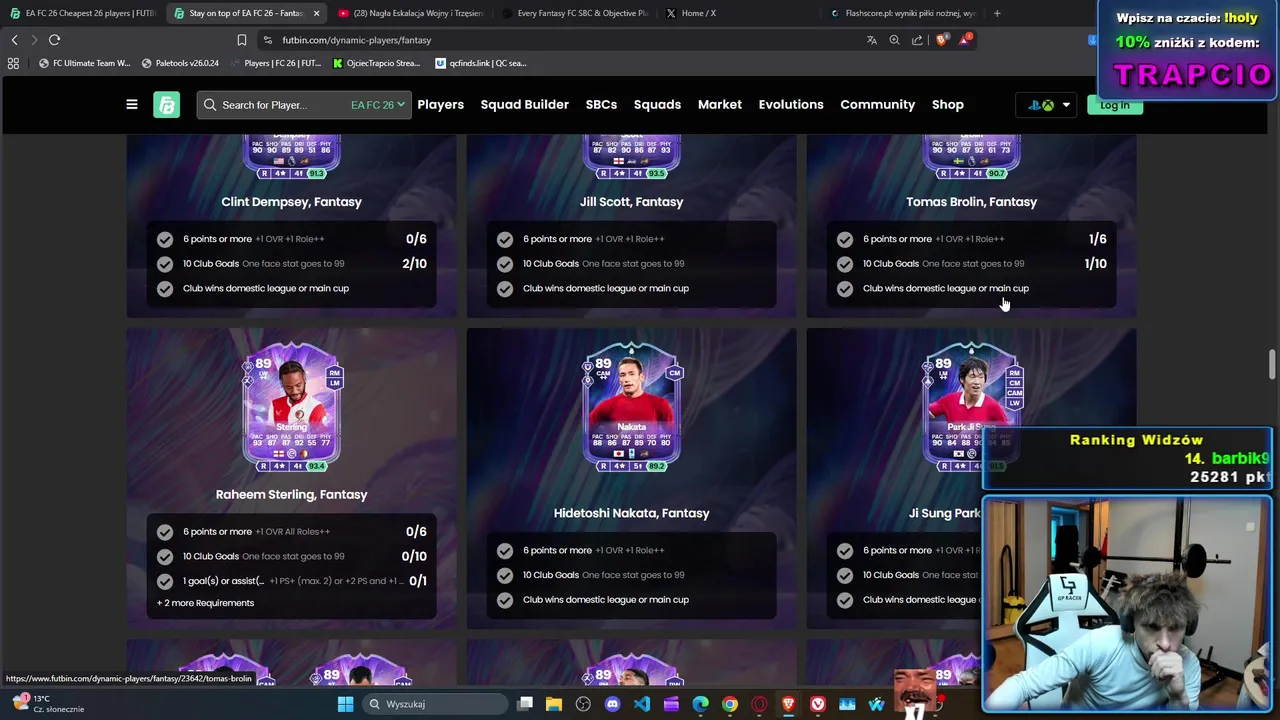Open Raheem Sterling, Fantasy player link
This screenshot has height=720, width=1280.
[291, 495]
